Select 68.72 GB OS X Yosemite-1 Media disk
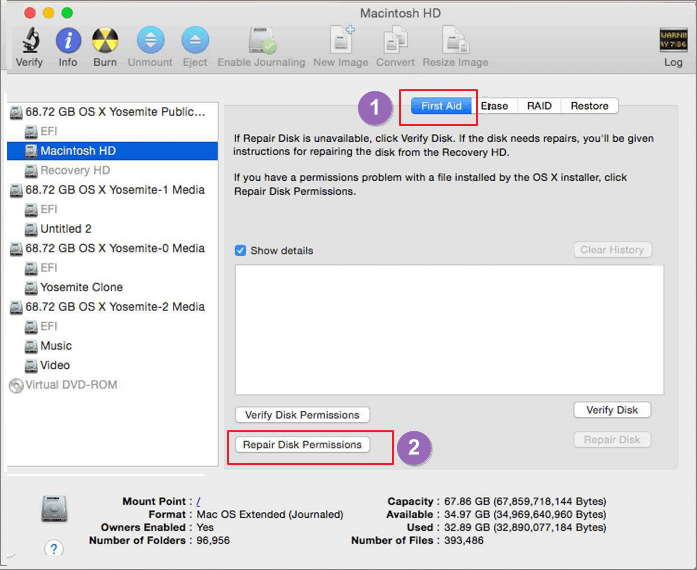The height and width of the screenshot is (570, 697). [114, 189]
